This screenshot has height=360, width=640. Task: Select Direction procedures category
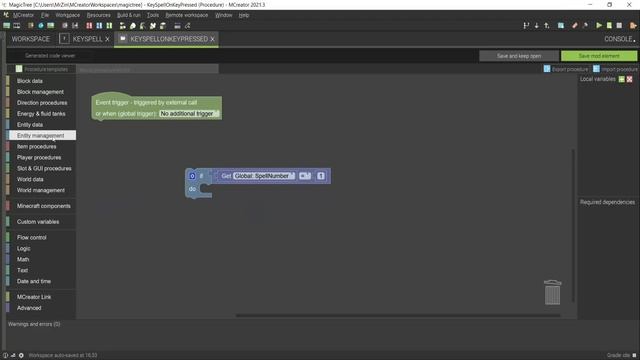[x=41, y=103]
